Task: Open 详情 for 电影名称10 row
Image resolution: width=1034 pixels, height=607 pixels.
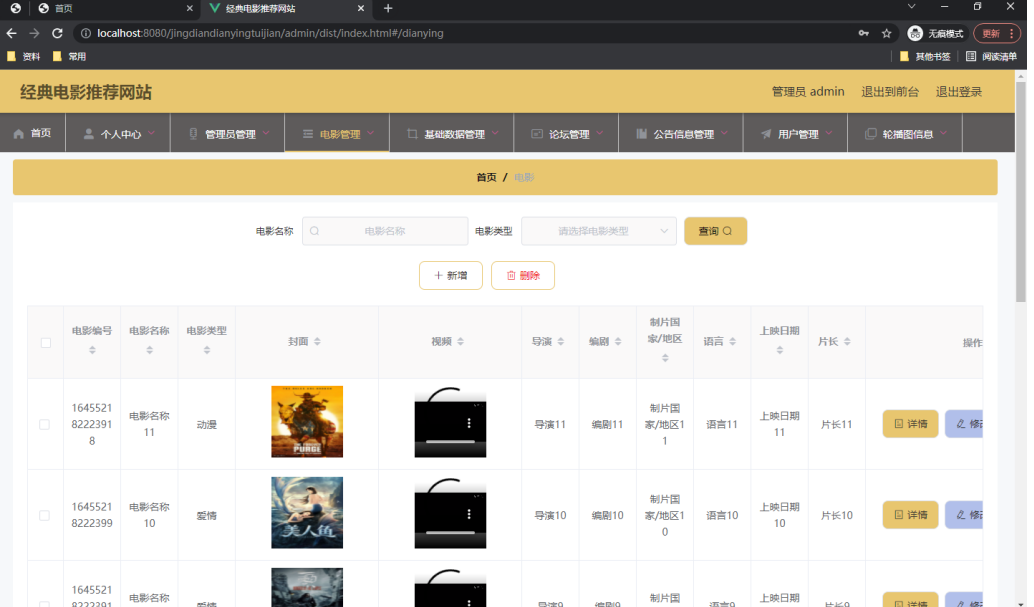Action: 911,515
